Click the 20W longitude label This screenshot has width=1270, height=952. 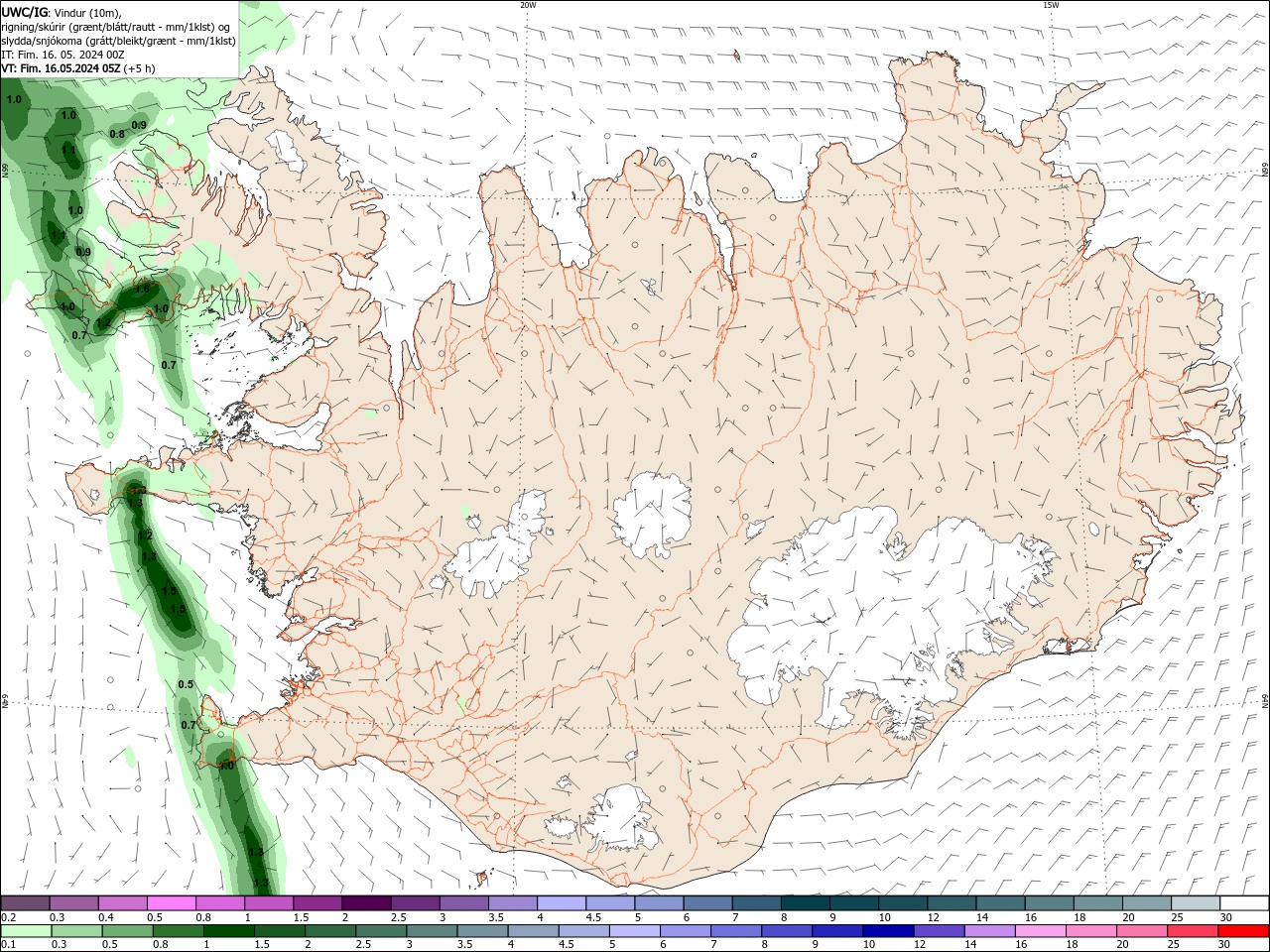528,5
